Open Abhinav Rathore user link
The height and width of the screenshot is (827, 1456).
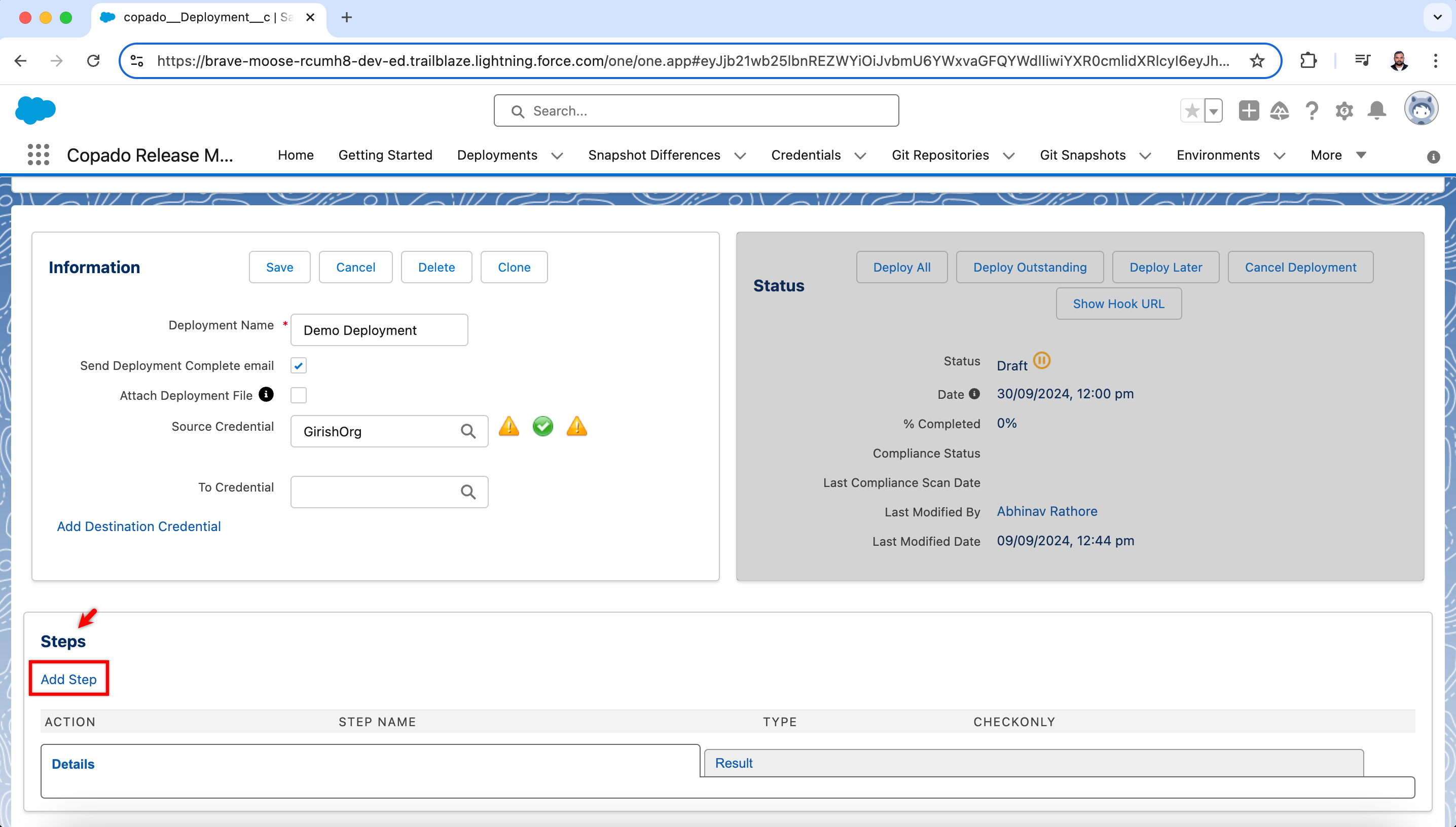1047,511
